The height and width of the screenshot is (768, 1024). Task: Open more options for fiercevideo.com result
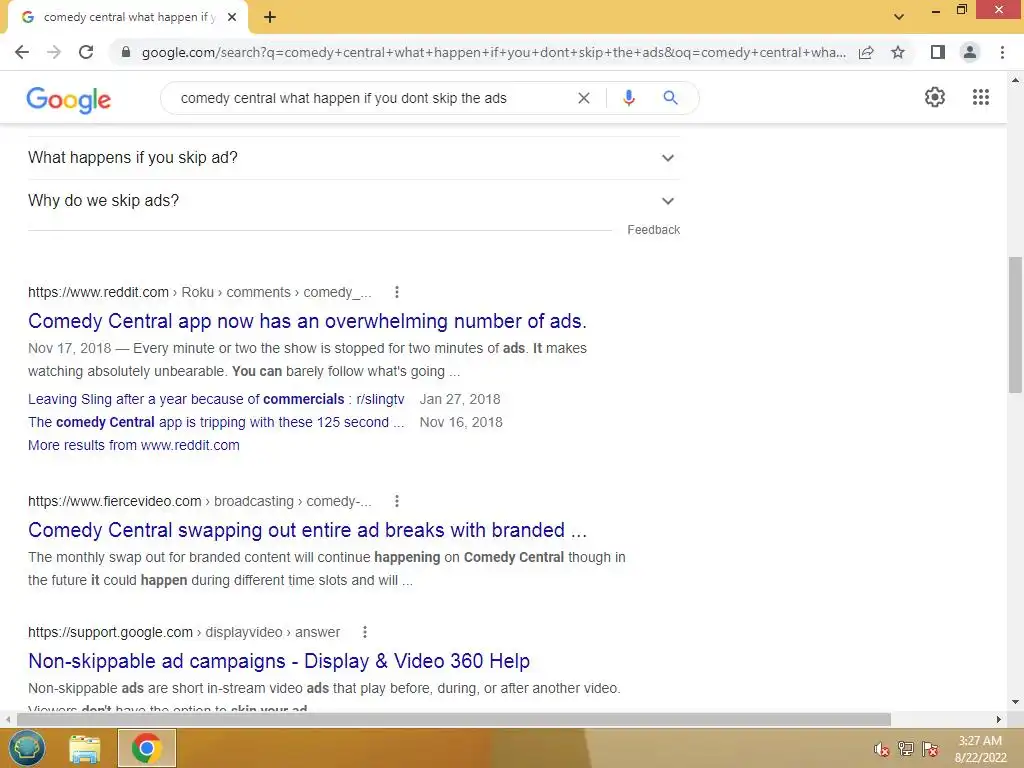(x=396, y=501)
